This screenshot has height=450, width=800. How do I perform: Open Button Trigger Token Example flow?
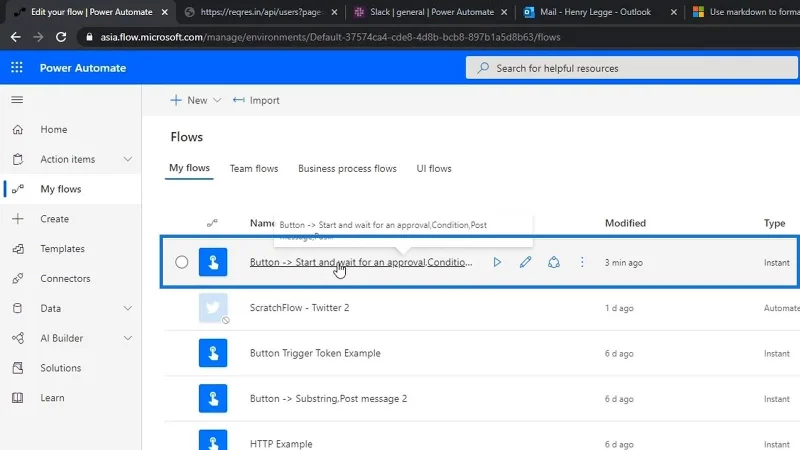315,353
